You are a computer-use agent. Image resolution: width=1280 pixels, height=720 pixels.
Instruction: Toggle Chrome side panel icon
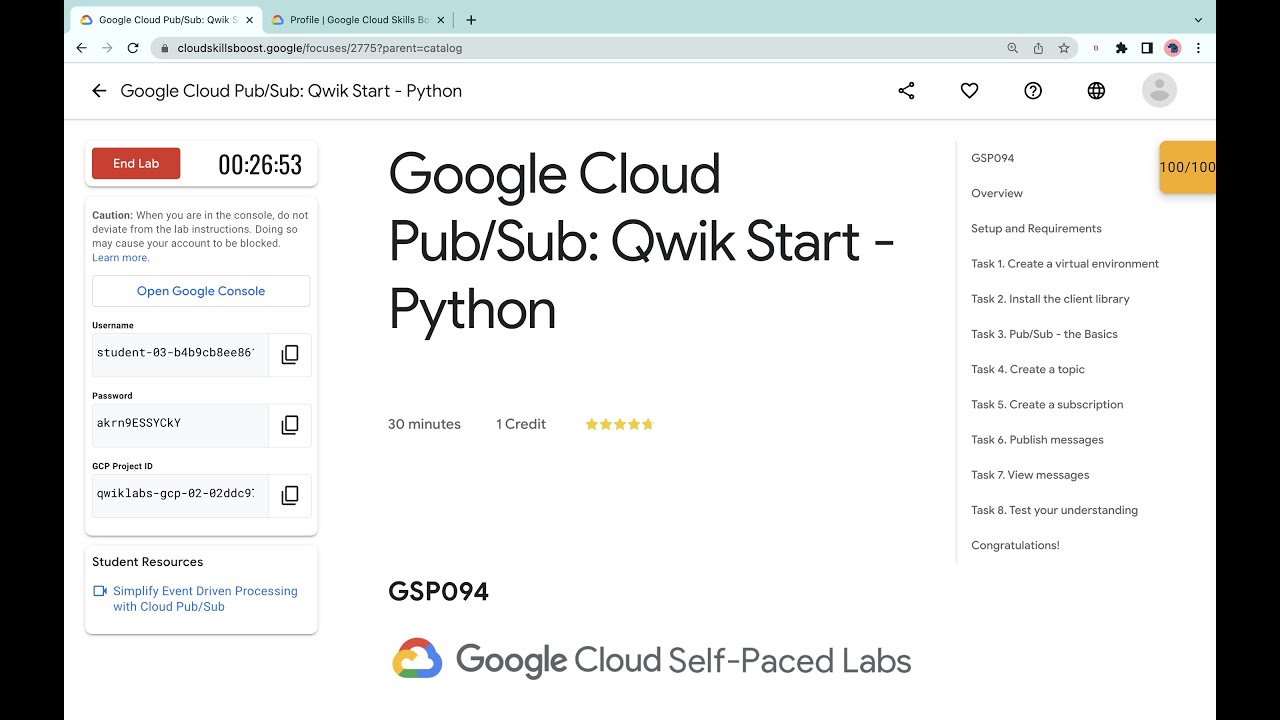click(1147, 48)
